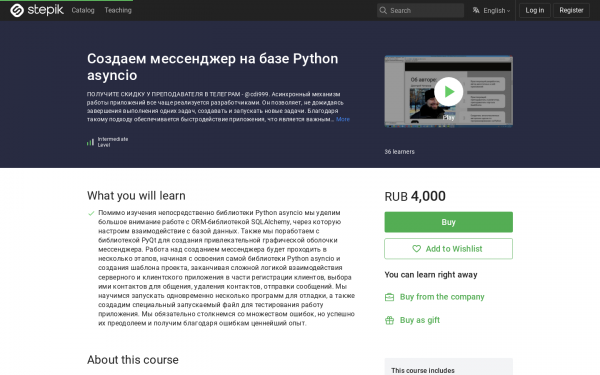Click the language translate icon

pos(476,10)
